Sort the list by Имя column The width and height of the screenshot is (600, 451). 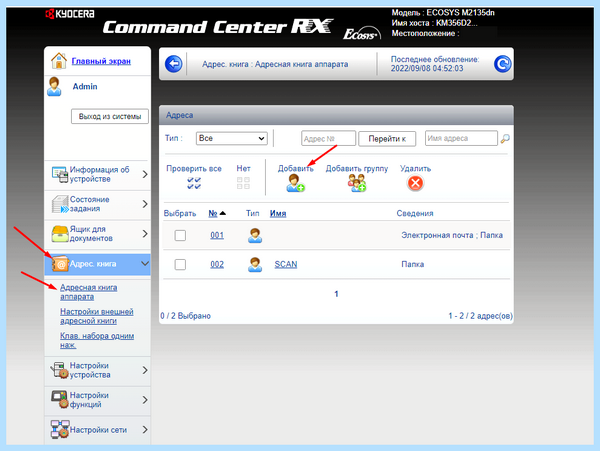[x=278, y=213]
